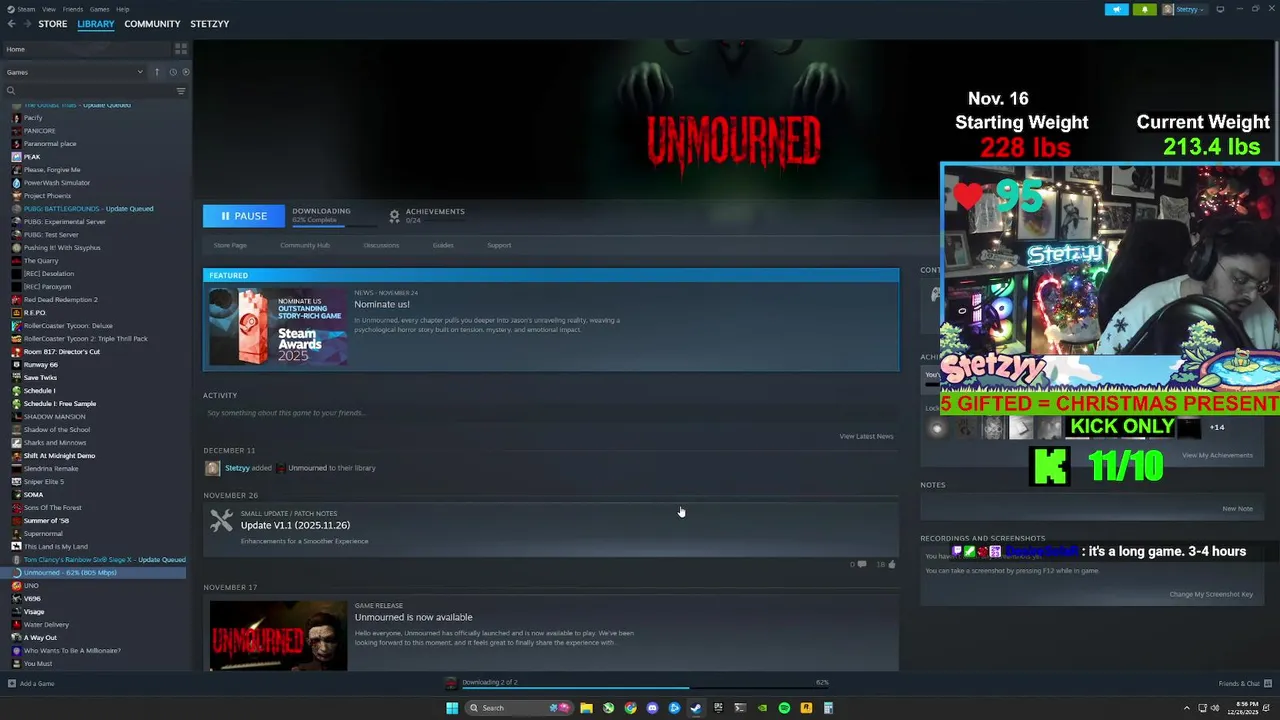This screenshot has height=720, width=1280.
Task: Switch to the STORE tab
Action: (53, 24)
